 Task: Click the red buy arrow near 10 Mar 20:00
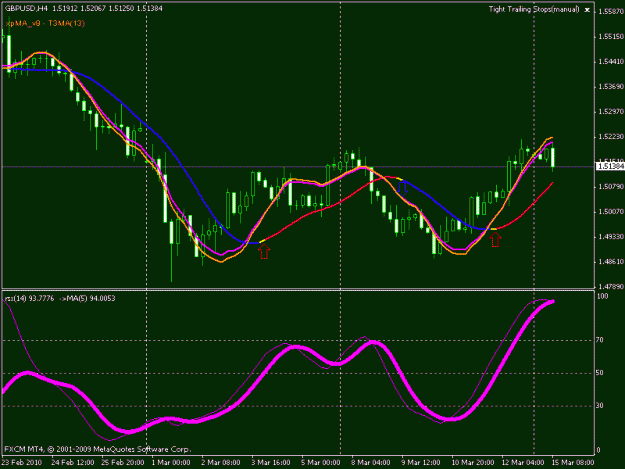(495, 239)
